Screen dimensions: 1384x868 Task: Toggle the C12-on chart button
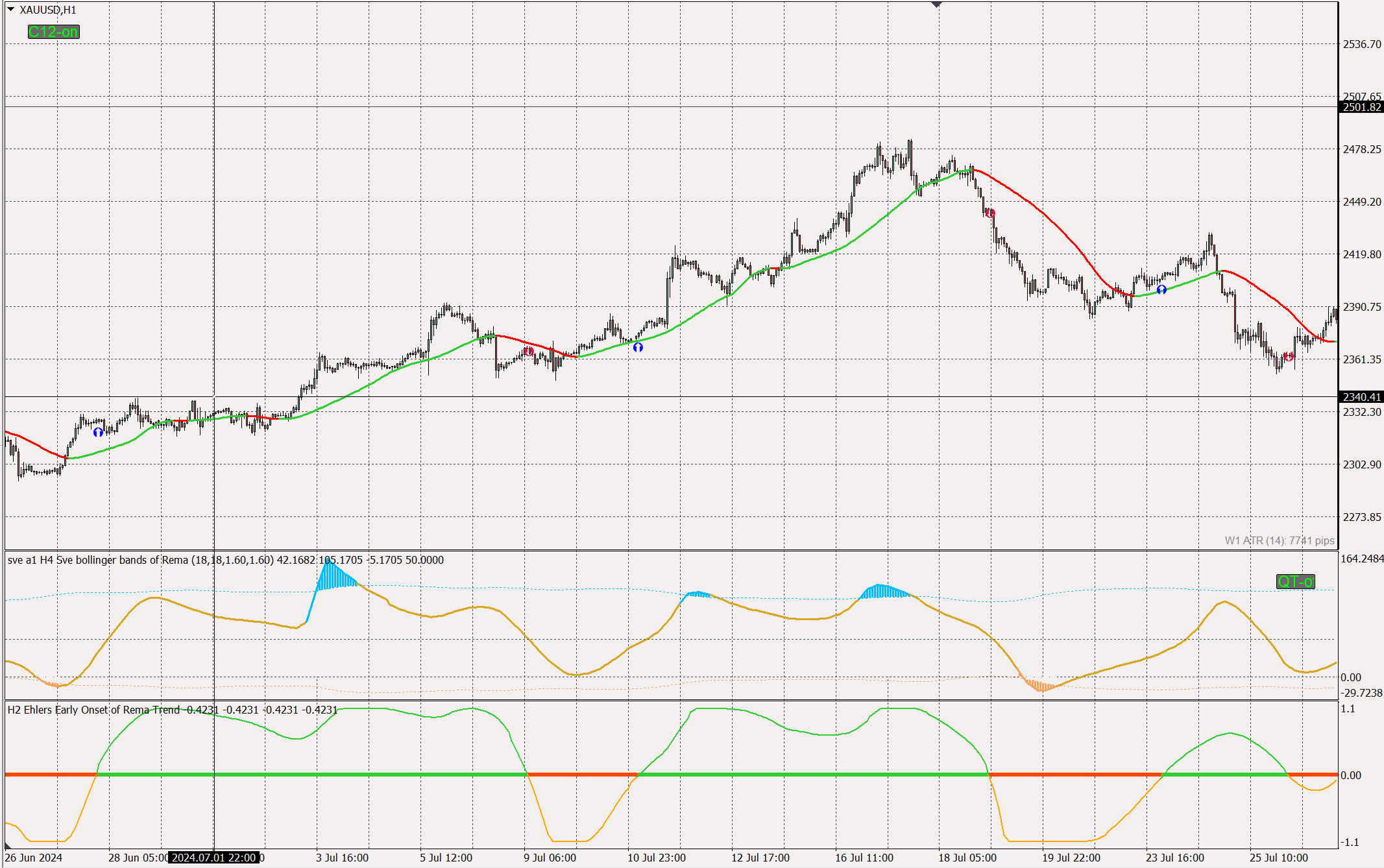point(53,32)
